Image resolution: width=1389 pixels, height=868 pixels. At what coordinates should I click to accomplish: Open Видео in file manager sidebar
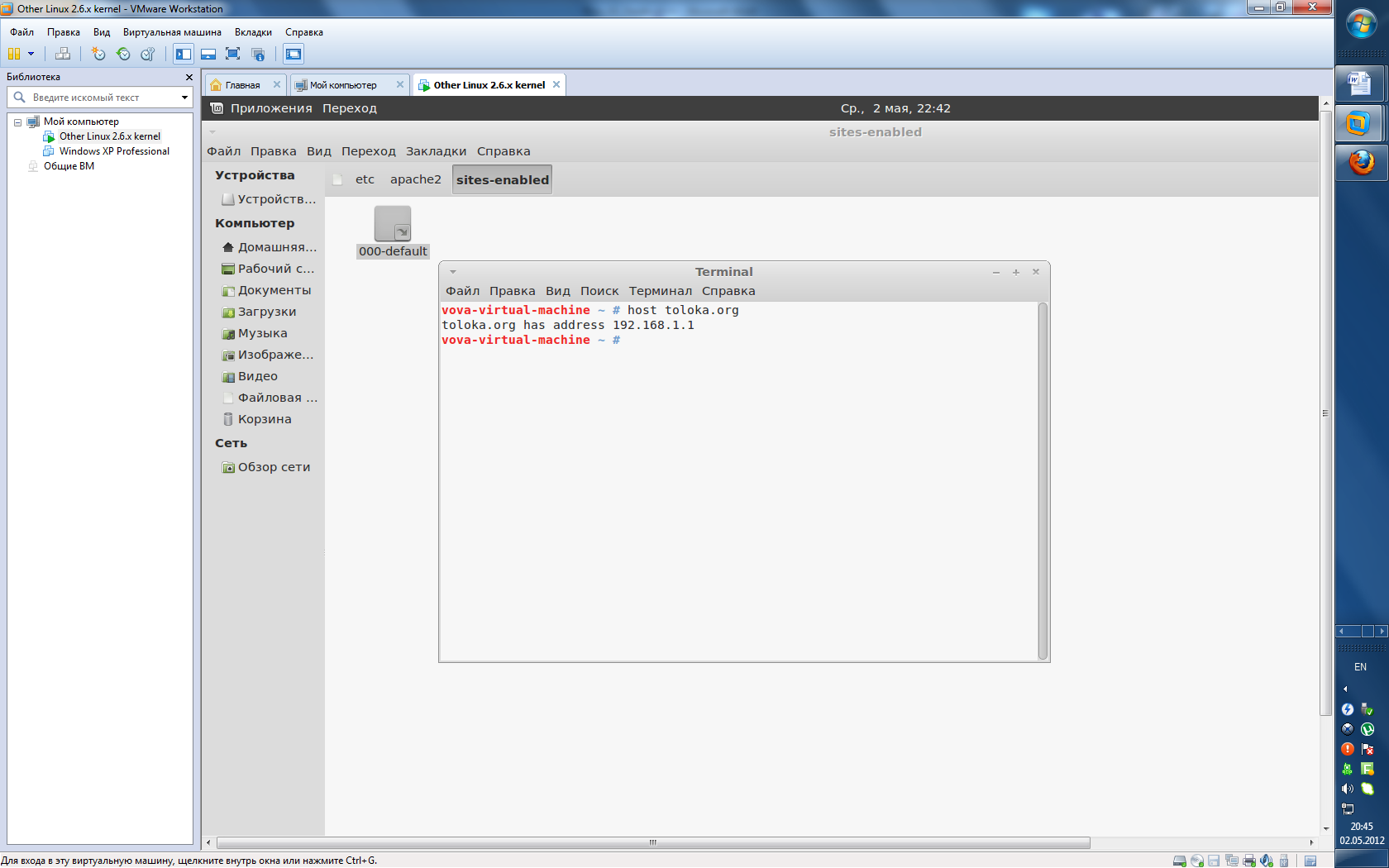click(250, 376)
